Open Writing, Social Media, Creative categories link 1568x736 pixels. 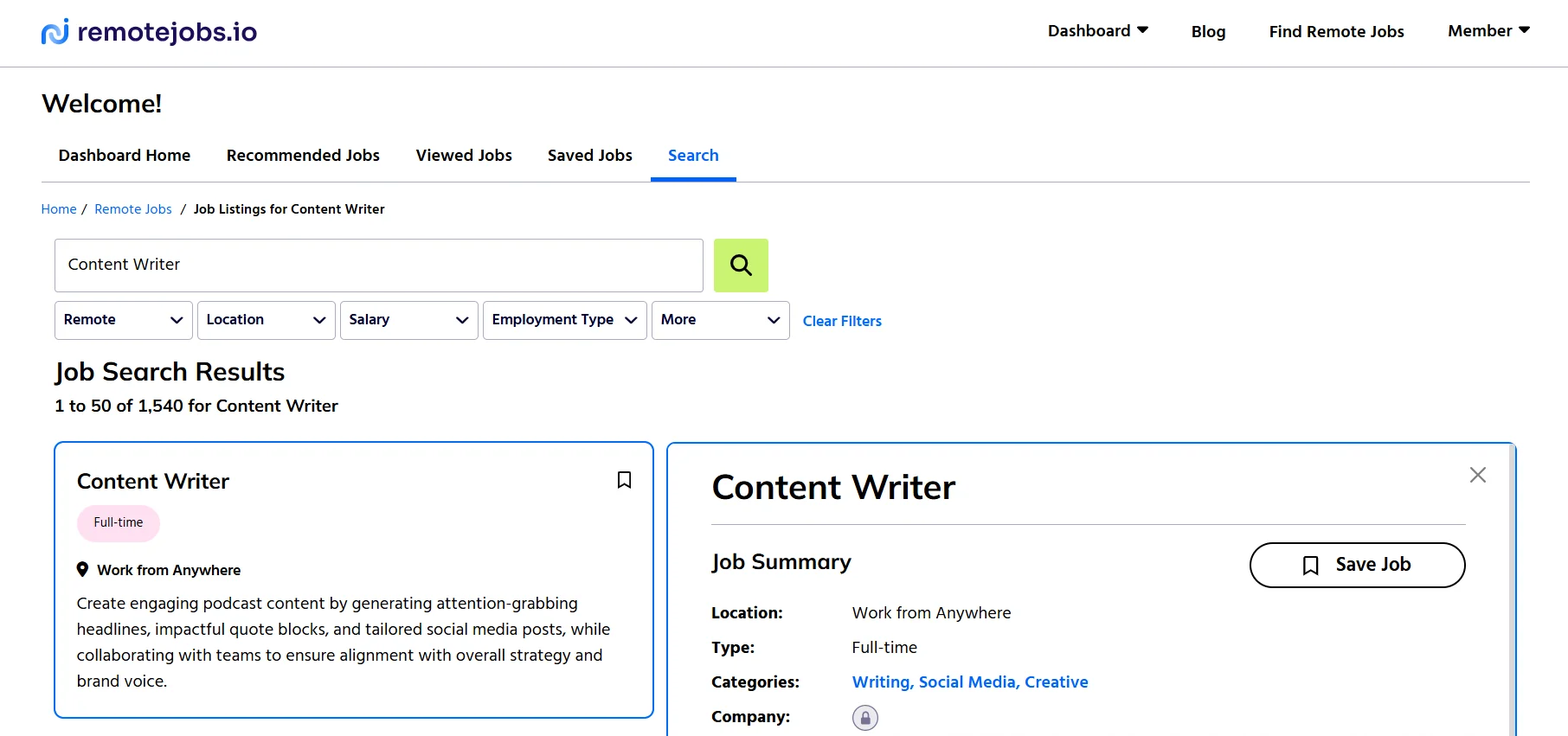coord(970,682)
